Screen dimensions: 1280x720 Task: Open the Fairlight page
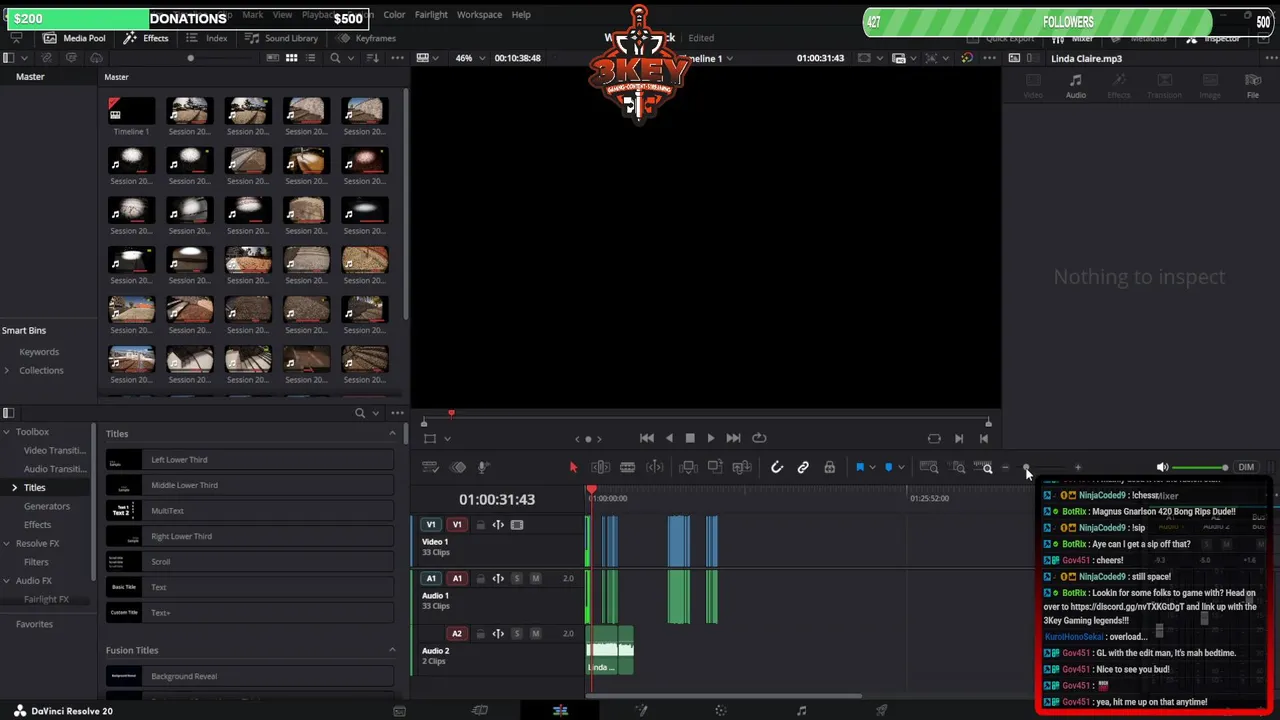801,710
